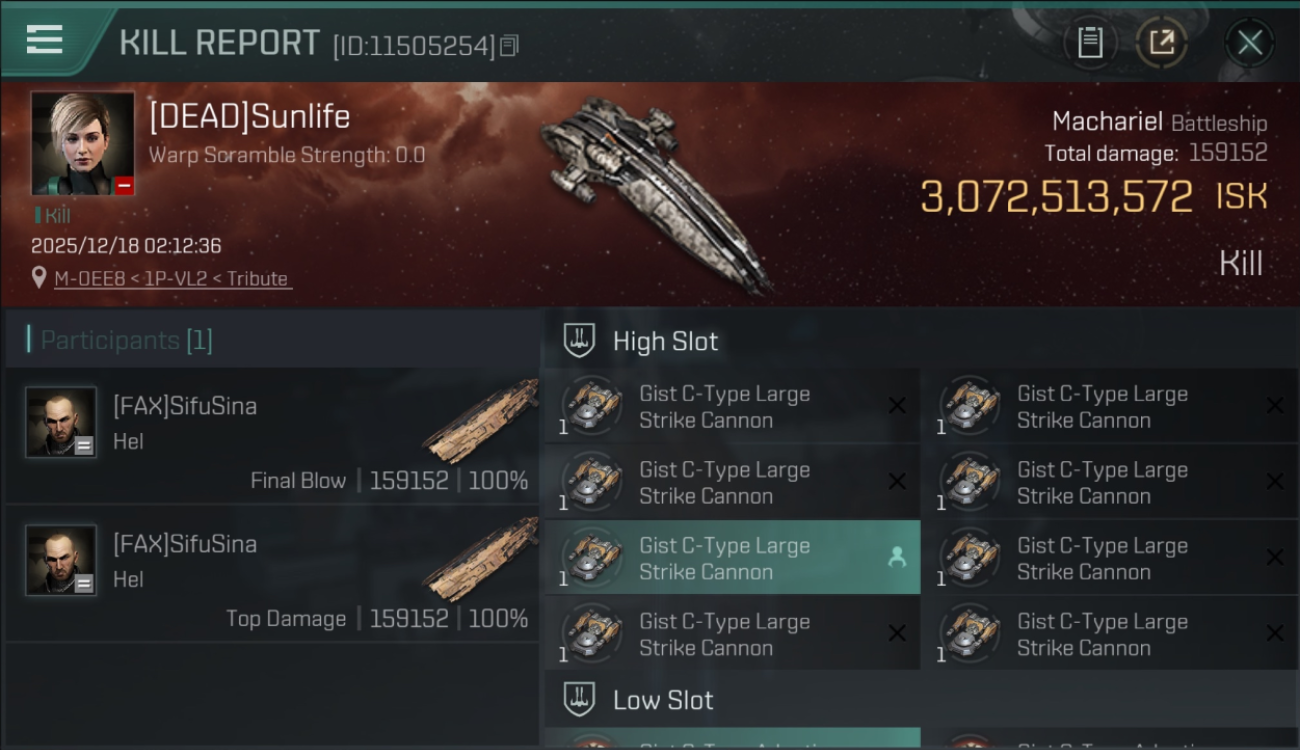1300x750 pixels.
Task: Open the Final Blow SifuSina portrait
Action: pyautogui.click(x=61, y=422)
